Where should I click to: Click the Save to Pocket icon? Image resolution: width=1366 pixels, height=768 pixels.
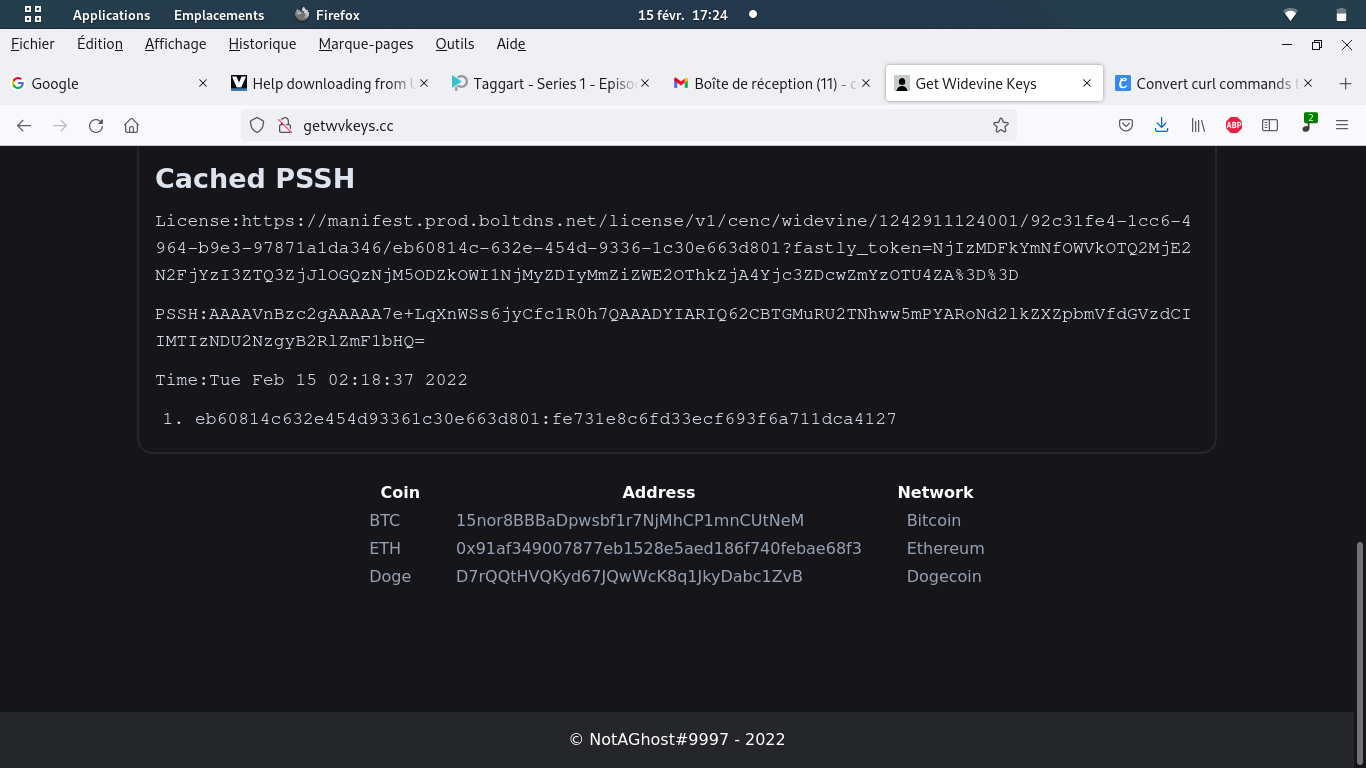click(1125, 125)
